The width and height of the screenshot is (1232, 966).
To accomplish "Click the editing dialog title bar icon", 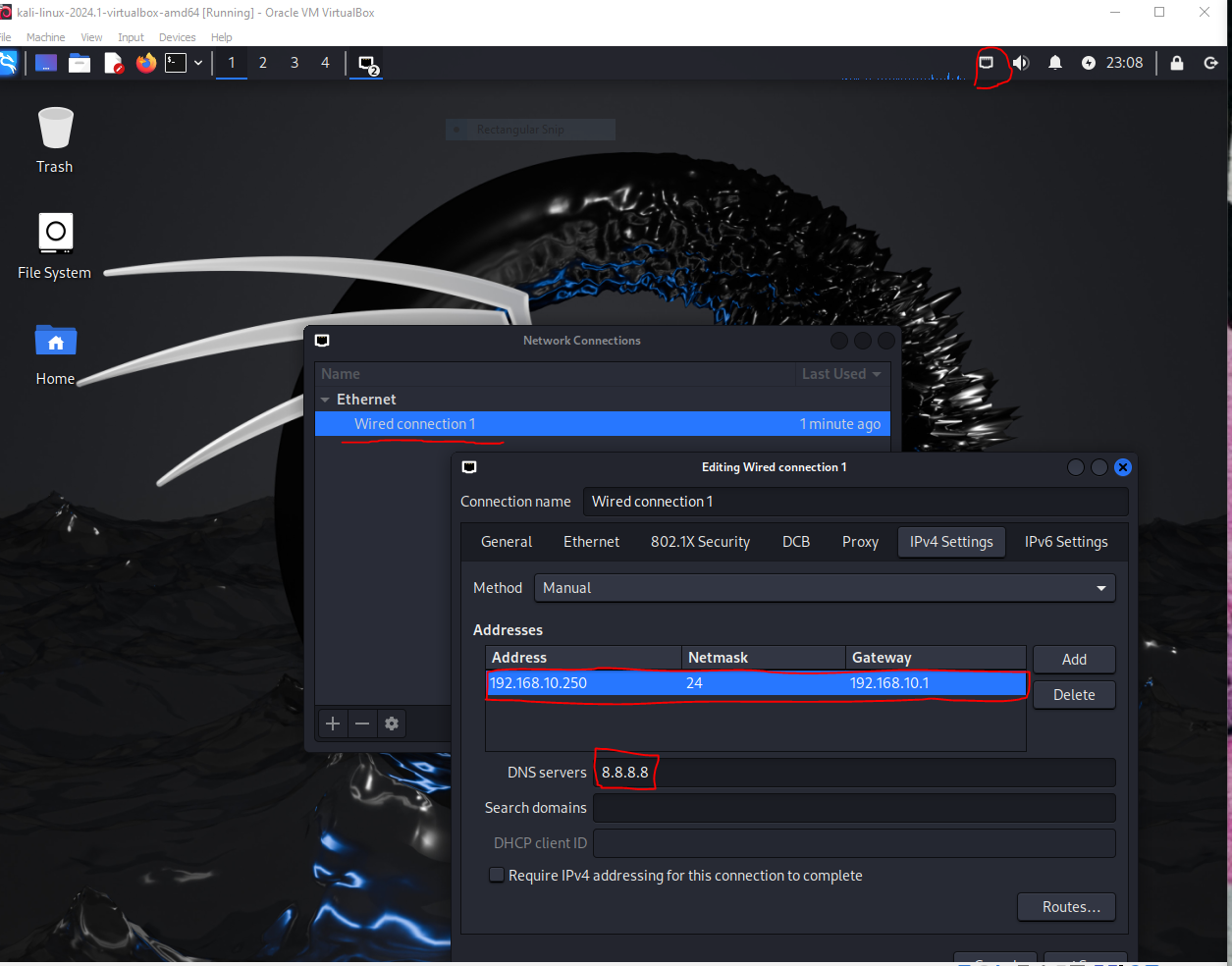I will point(469,467).
